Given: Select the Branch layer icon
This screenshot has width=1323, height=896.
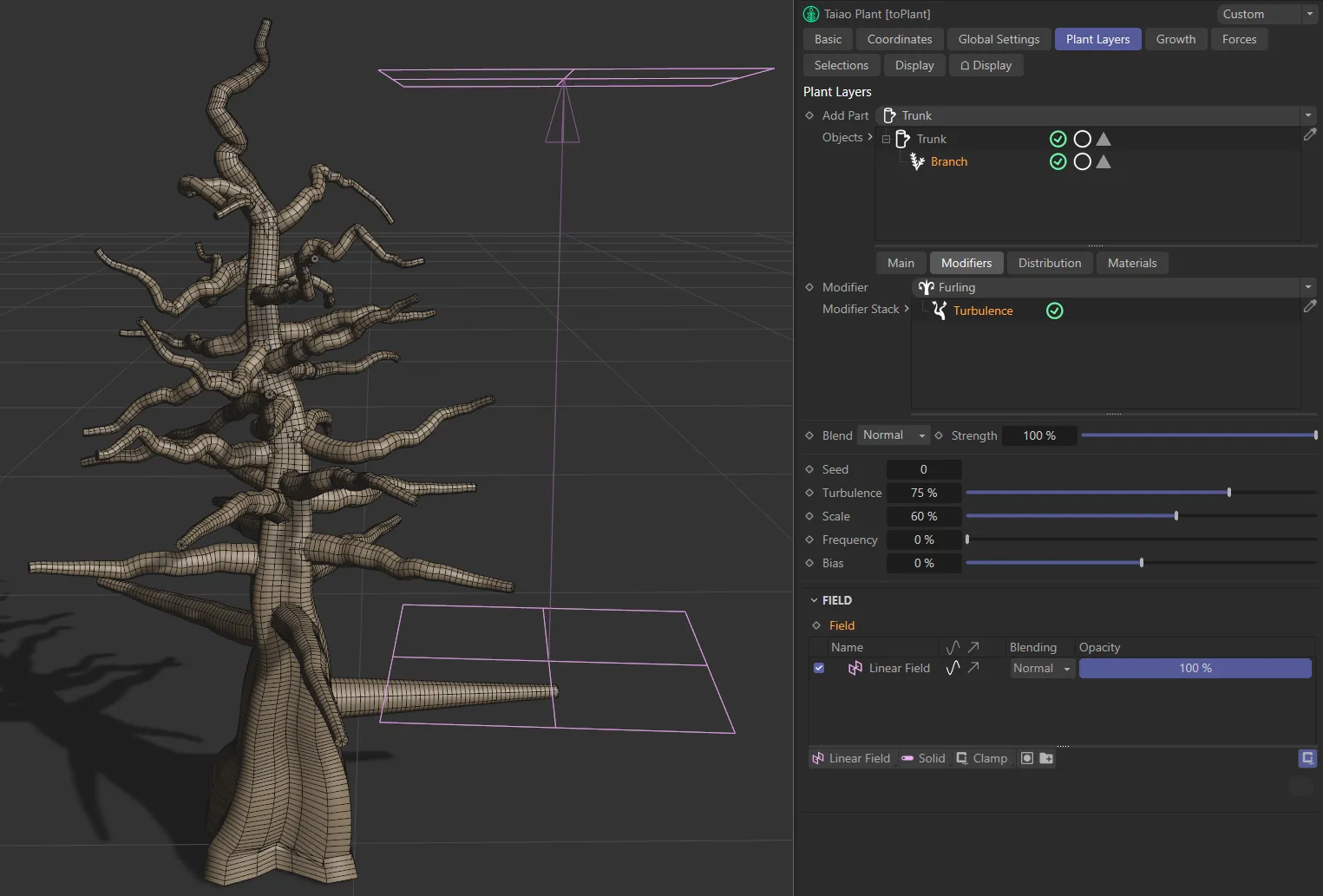Looking at the screenshot, I should tap(917, 161).
